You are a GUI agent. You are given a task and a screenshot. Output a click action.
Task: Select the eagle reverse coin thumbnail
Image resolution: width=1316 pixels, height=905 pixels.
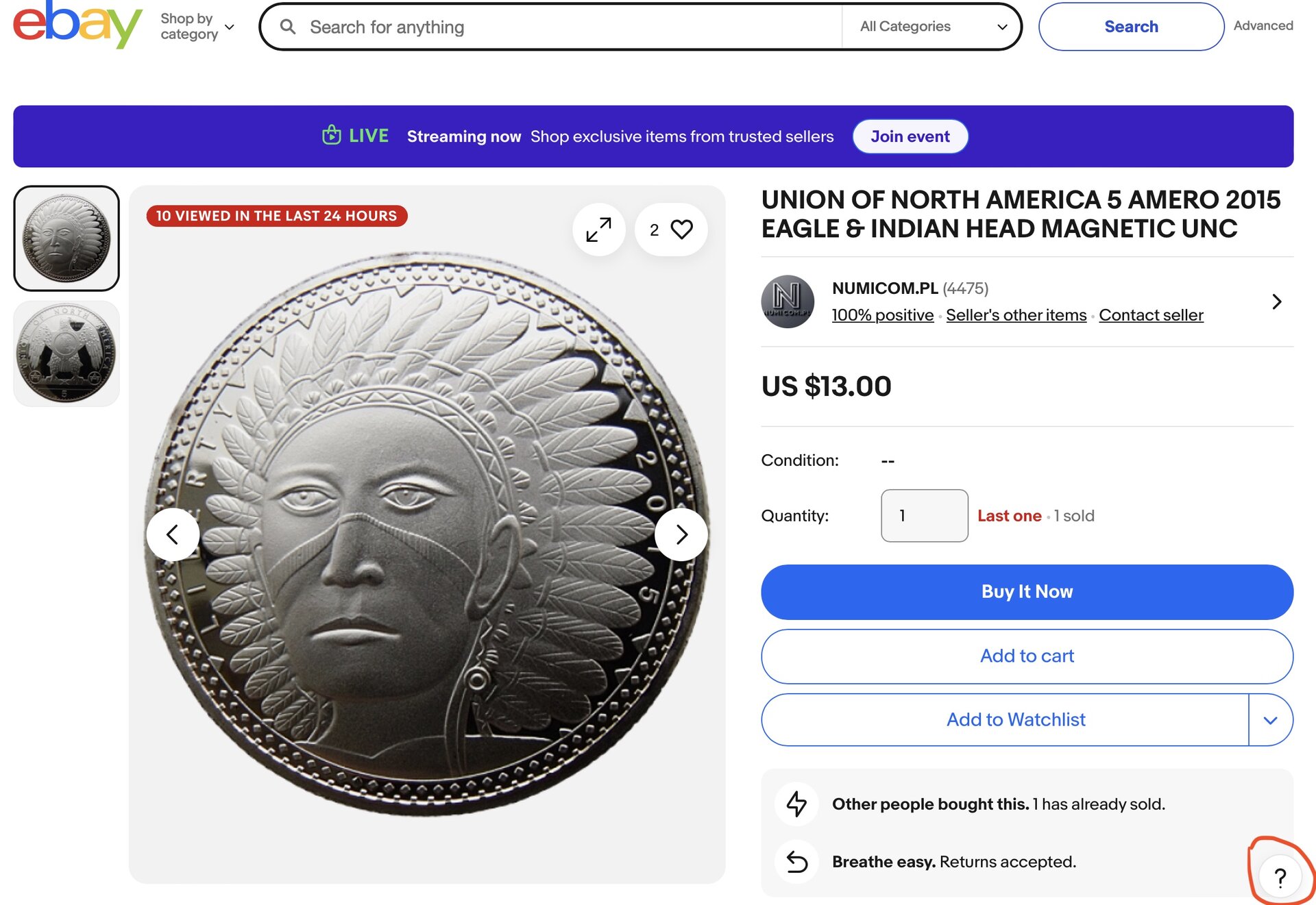66,354
